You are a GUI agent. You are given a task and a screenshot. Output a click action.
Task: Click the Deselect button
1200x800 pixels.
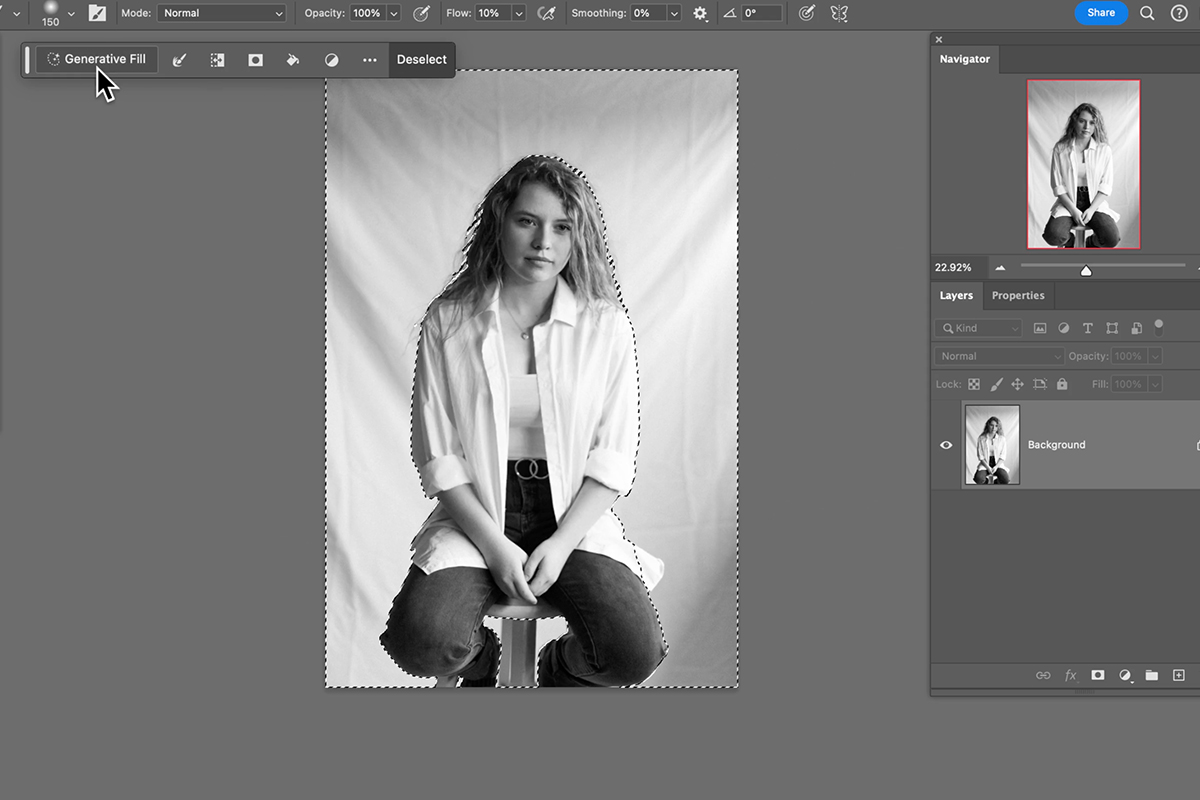coord(421,59)
